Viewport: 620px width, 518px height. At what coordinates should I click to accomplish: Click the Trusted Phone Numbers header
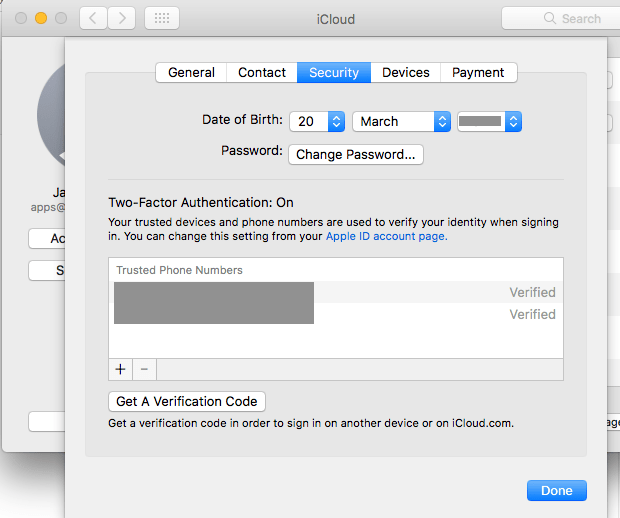(179, 270)
